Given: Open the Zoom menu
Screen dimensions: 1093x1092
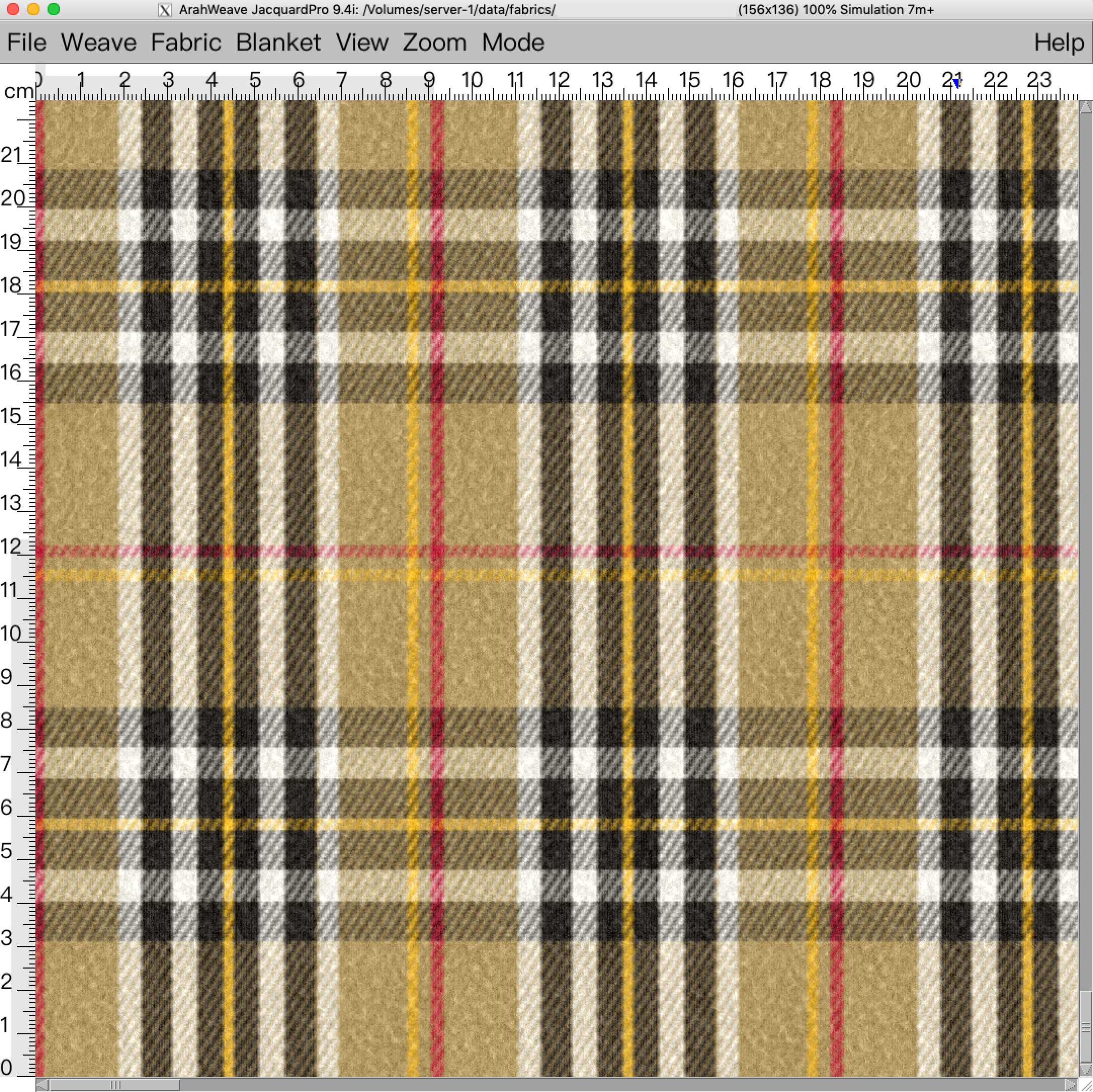Looking at the screenshot, I should [x=435, y=43].
